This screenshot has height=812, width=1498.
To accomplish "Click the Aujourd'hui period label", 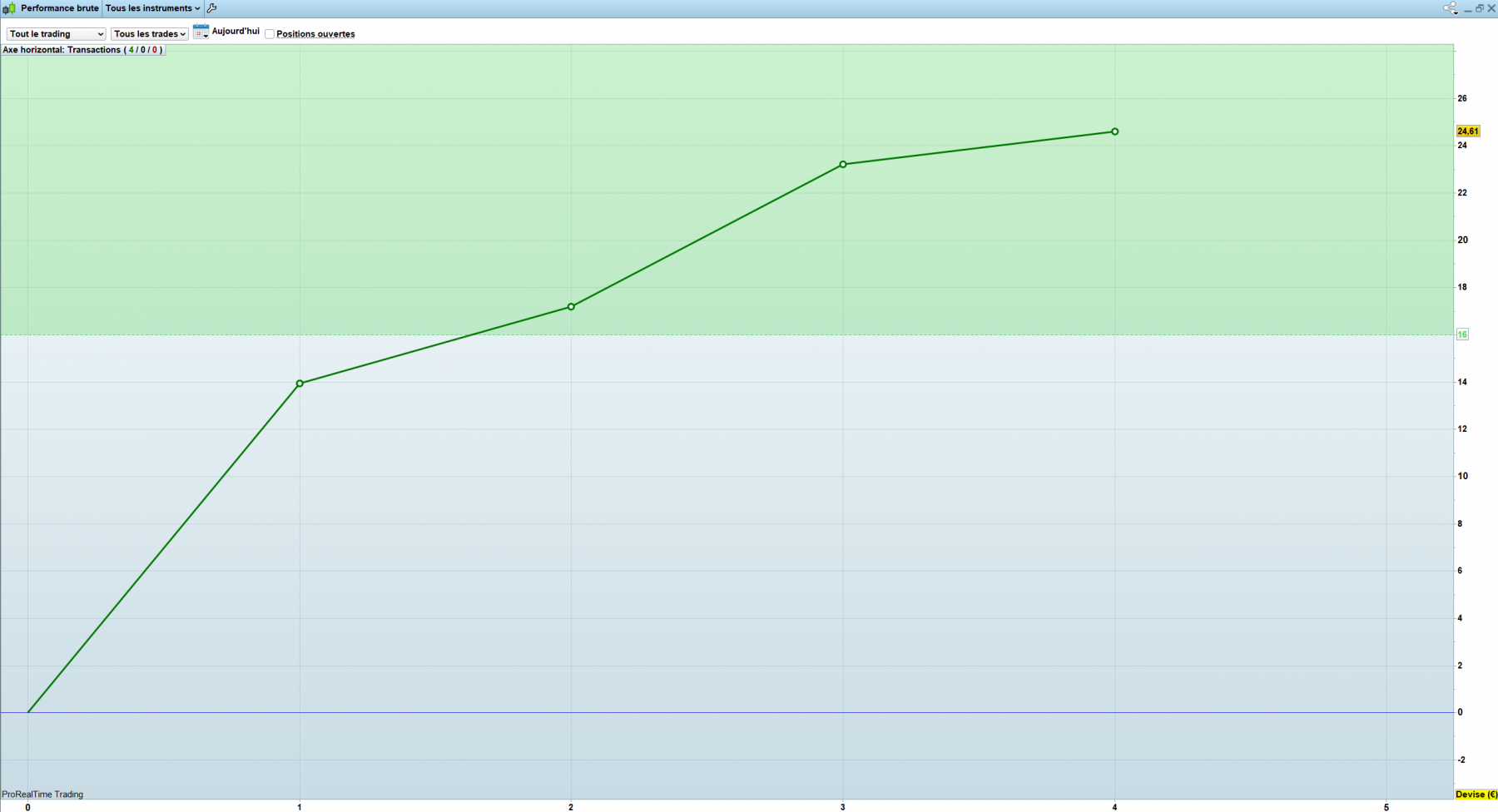I will point(236,32).
